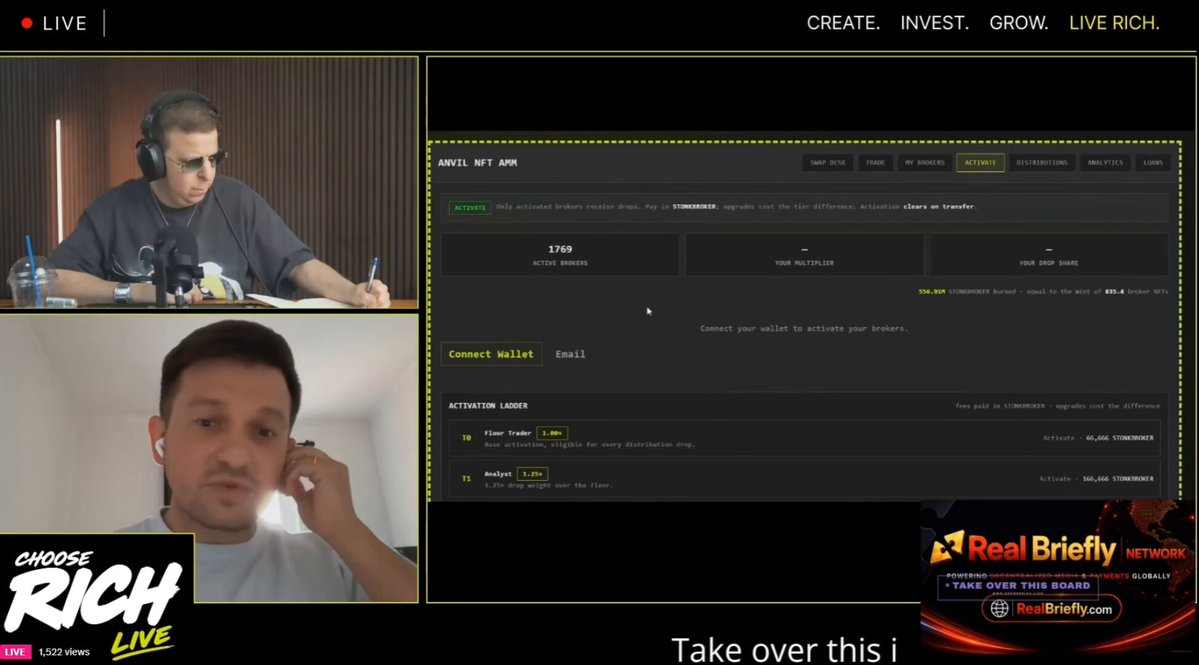Click the 1.25x multiplier badge

tap(532, 474)
